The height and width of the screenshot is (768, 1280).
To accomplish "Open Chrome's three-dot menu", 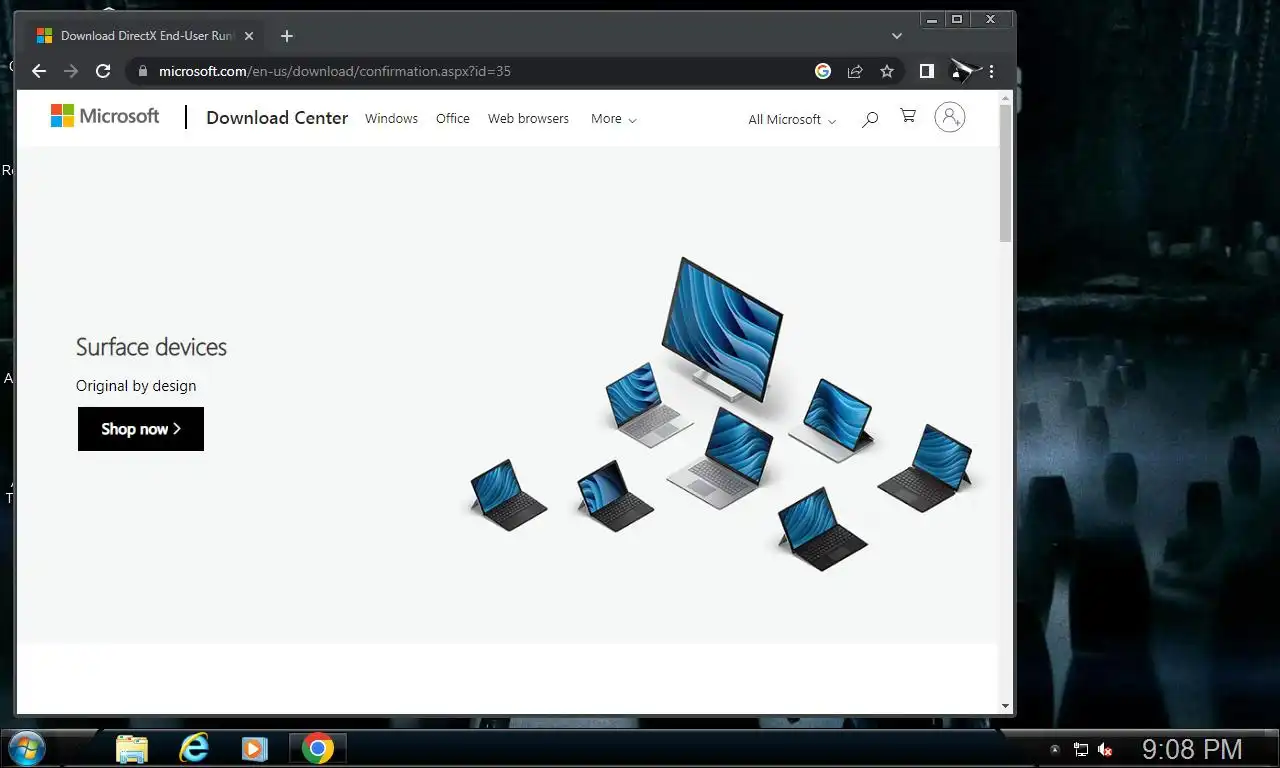I will (x=991, y=71).
